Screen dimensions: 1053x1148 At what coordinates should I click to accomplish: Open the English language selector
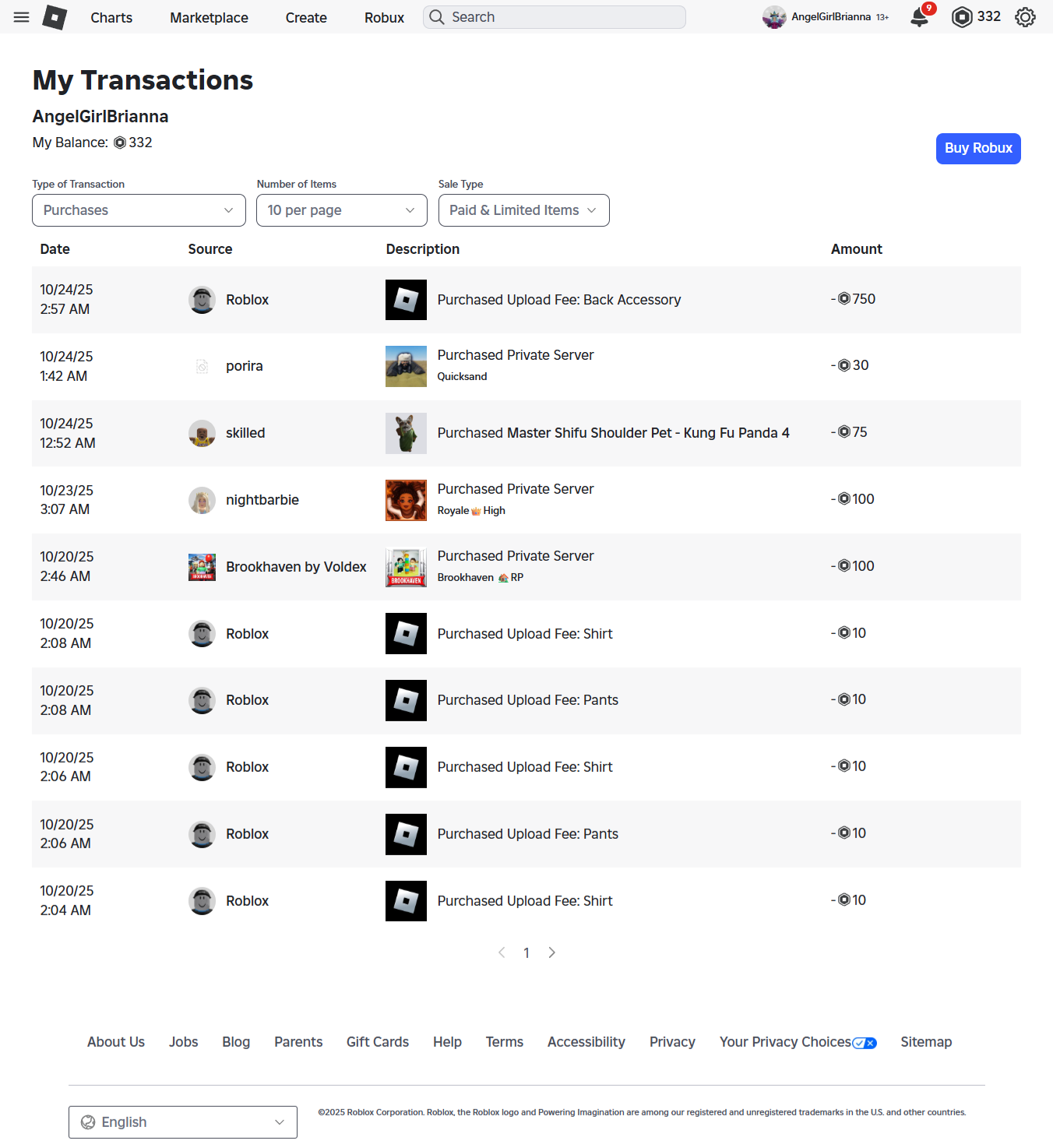183,1122
